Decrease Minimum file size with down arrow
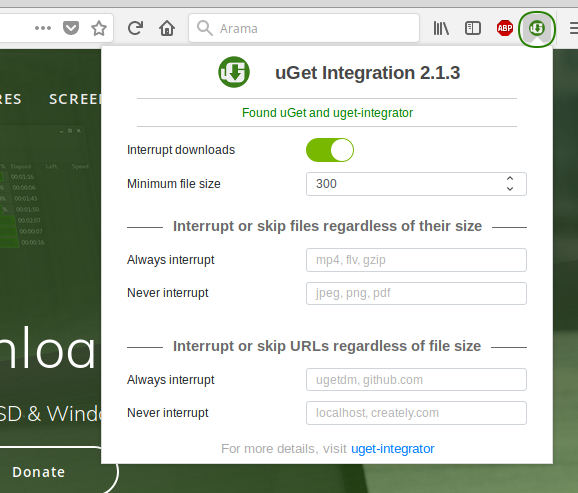This screenshot has height=493, width=578. [510, 188]
